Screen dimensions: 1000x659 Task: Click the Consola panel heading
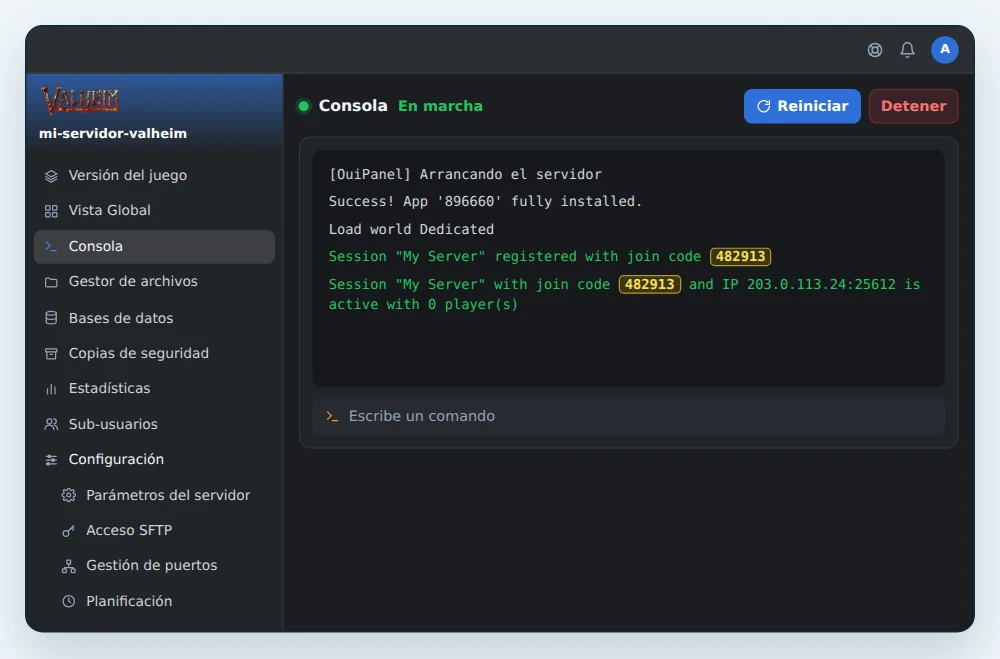coord(353,106)
